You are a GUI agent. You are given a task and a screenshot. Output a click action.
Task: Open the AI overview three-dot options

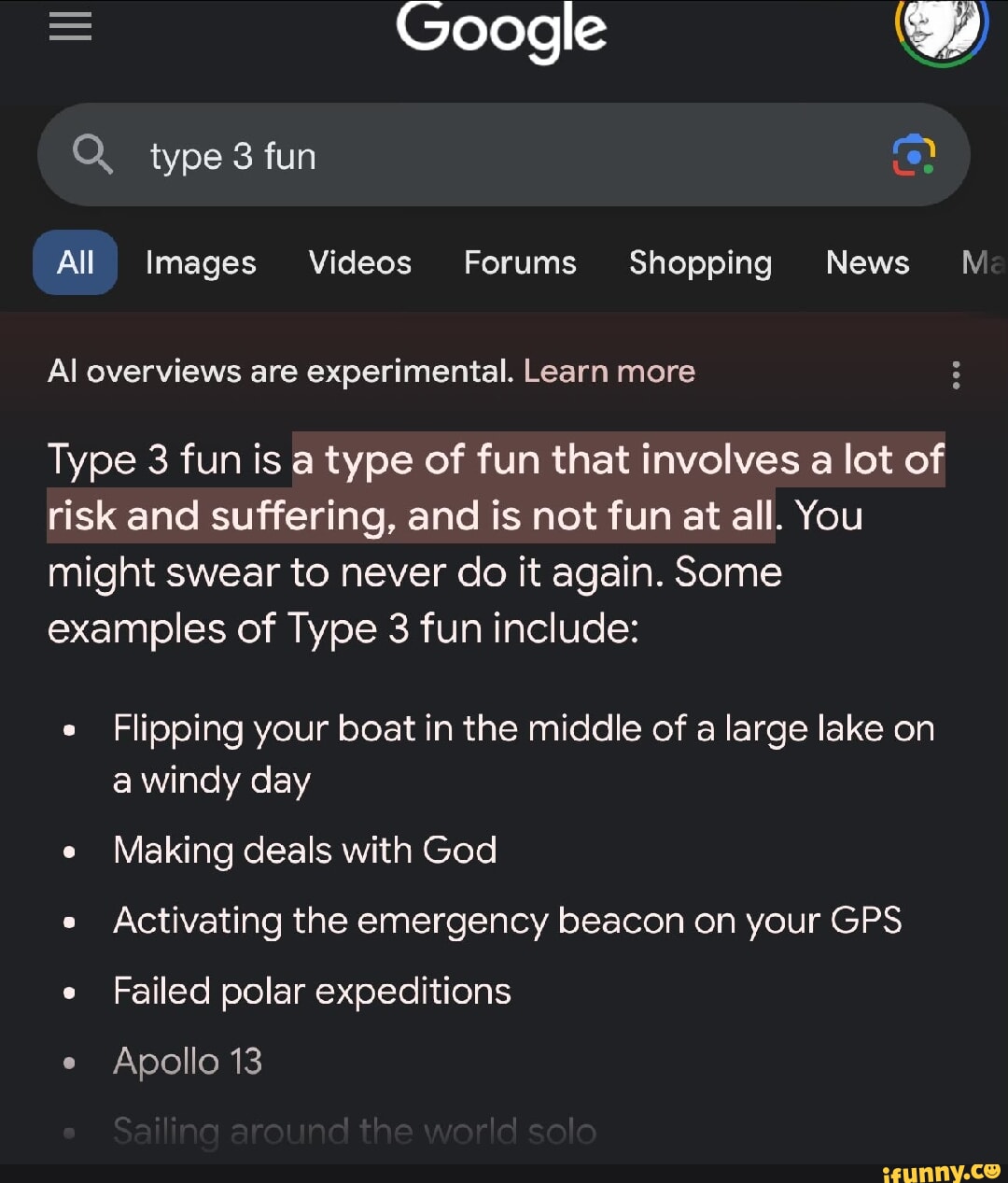tap(956, 374)
